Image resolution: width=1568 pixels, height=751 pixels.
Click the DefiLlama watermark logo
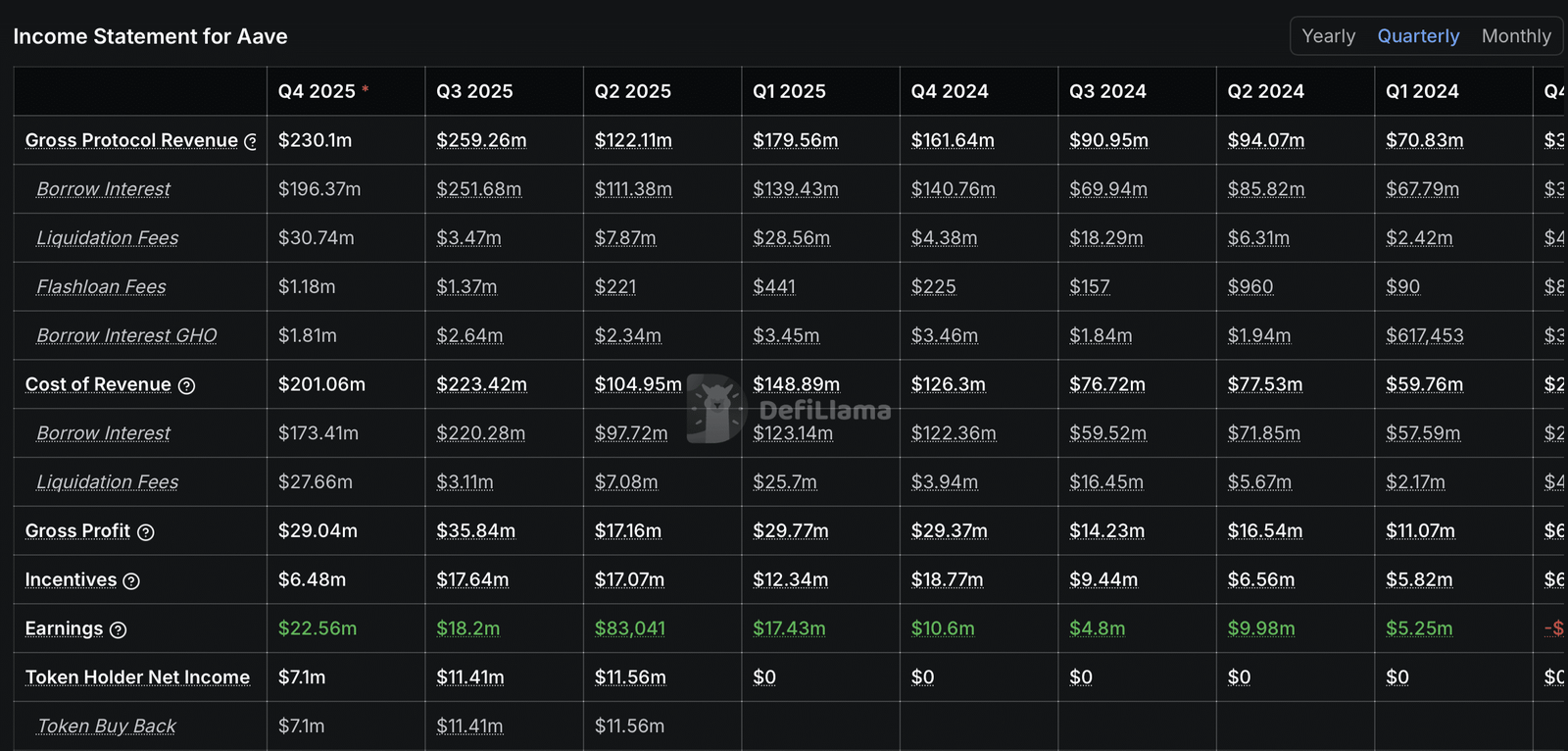point(790,409)
